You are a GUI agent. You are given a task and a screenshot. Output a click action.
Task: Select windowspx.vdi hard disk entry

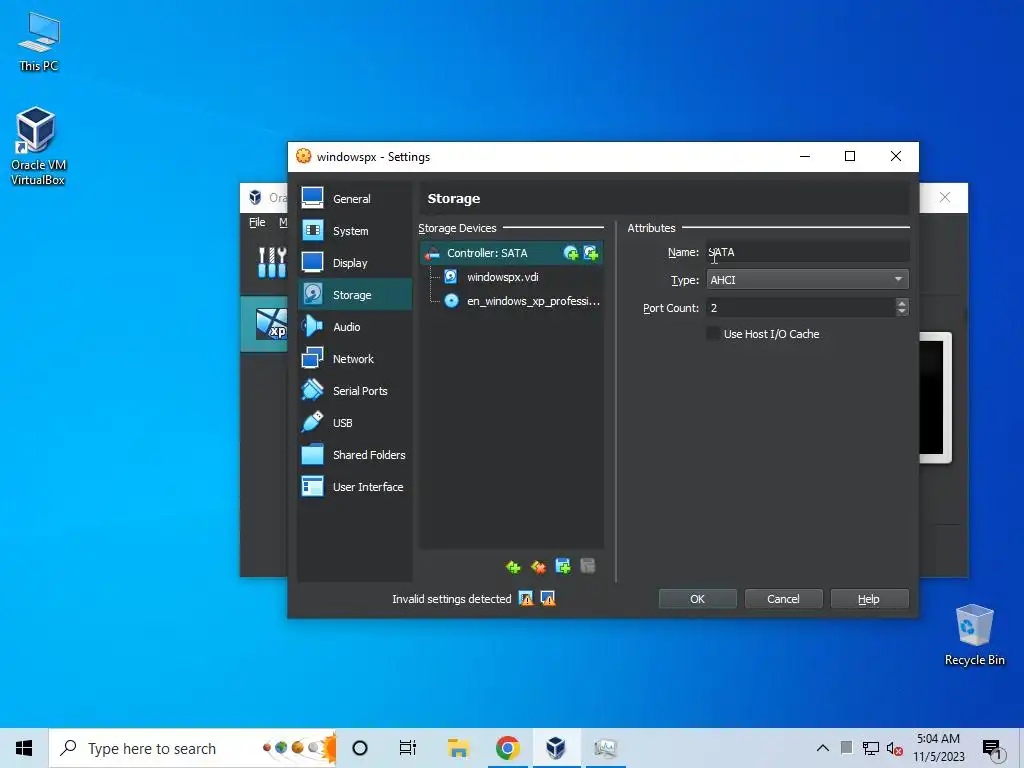tap(503, 277)
